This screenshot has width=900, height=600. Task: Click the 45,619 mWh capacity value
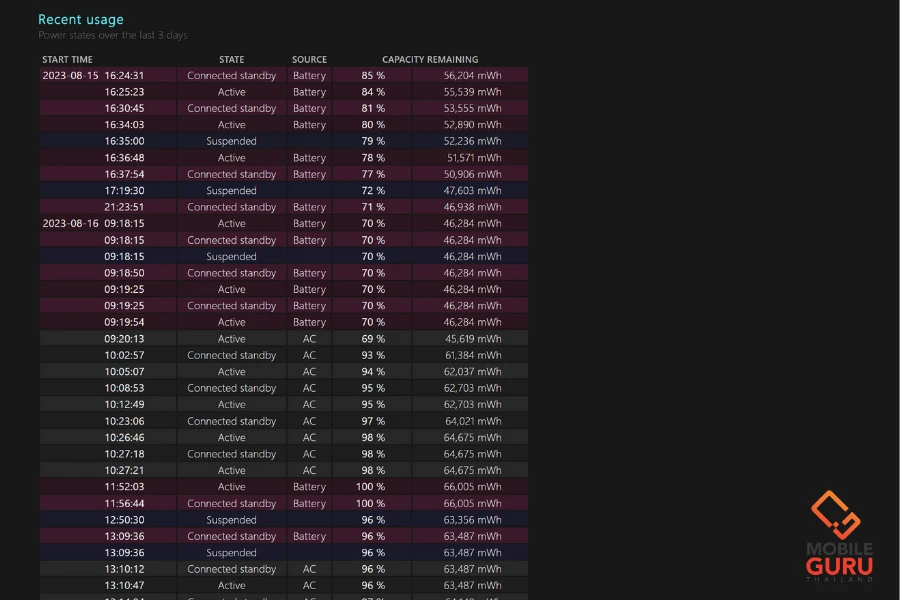[x=473, y=339]
